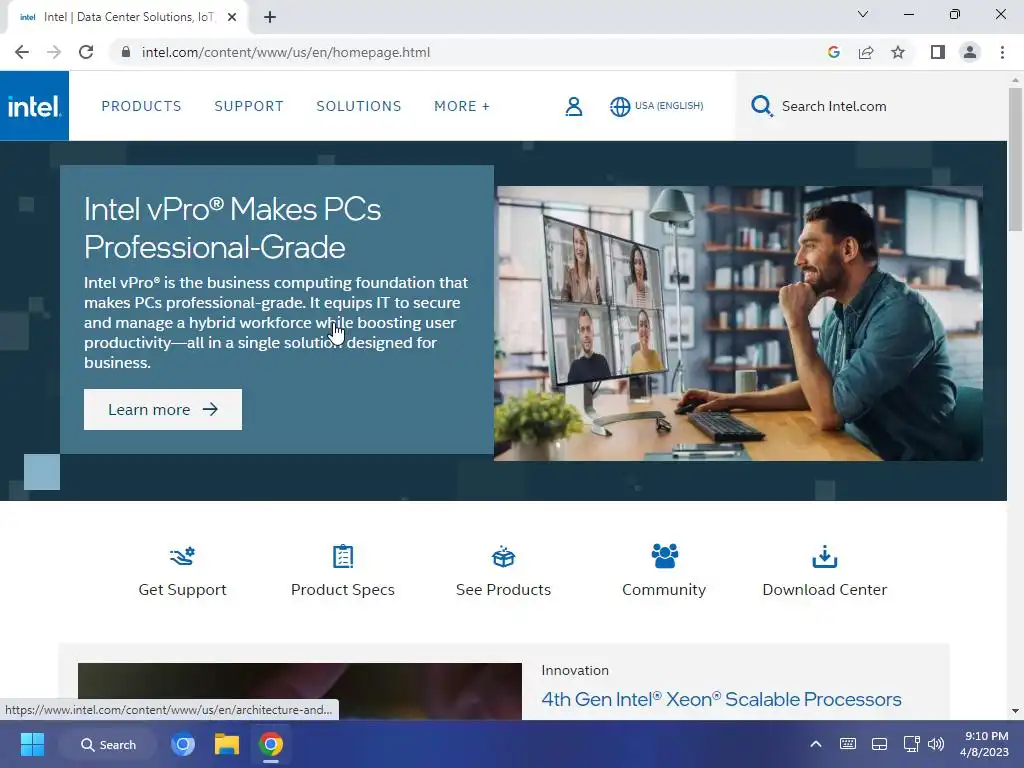Screen dimensions: 1024x768
Task: Click the Intel vPro hero heading
Action: pos(232,228)
